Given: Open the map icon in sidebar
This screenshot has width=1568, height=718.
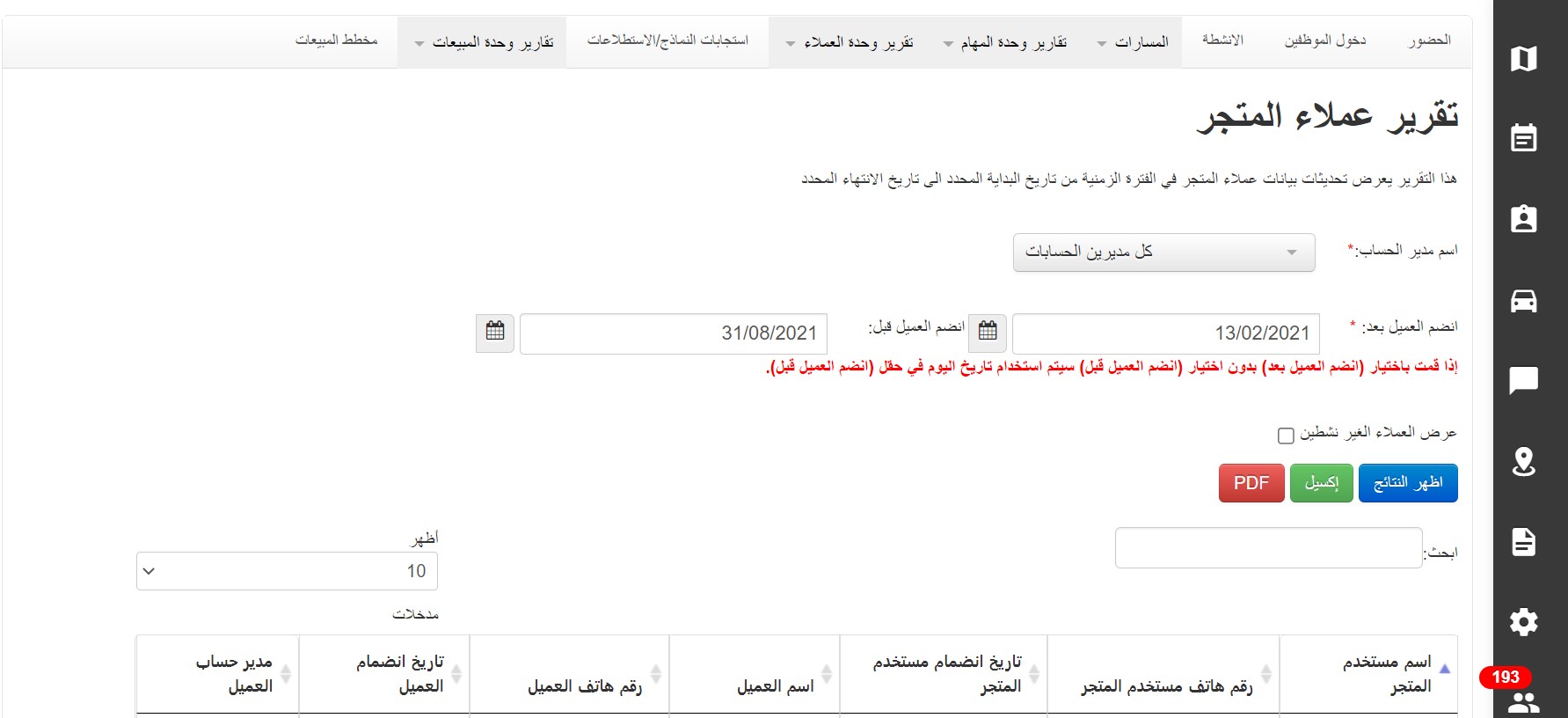Looking at the screenshot, I should tap(1523, 59).
